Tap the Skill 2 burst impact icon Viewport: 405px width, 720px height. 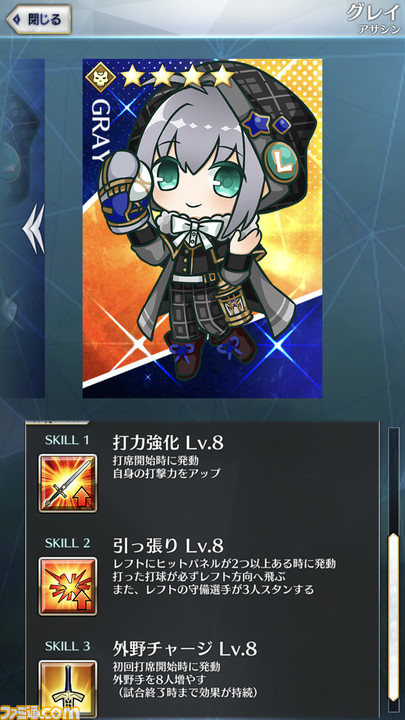click(68, 586)
